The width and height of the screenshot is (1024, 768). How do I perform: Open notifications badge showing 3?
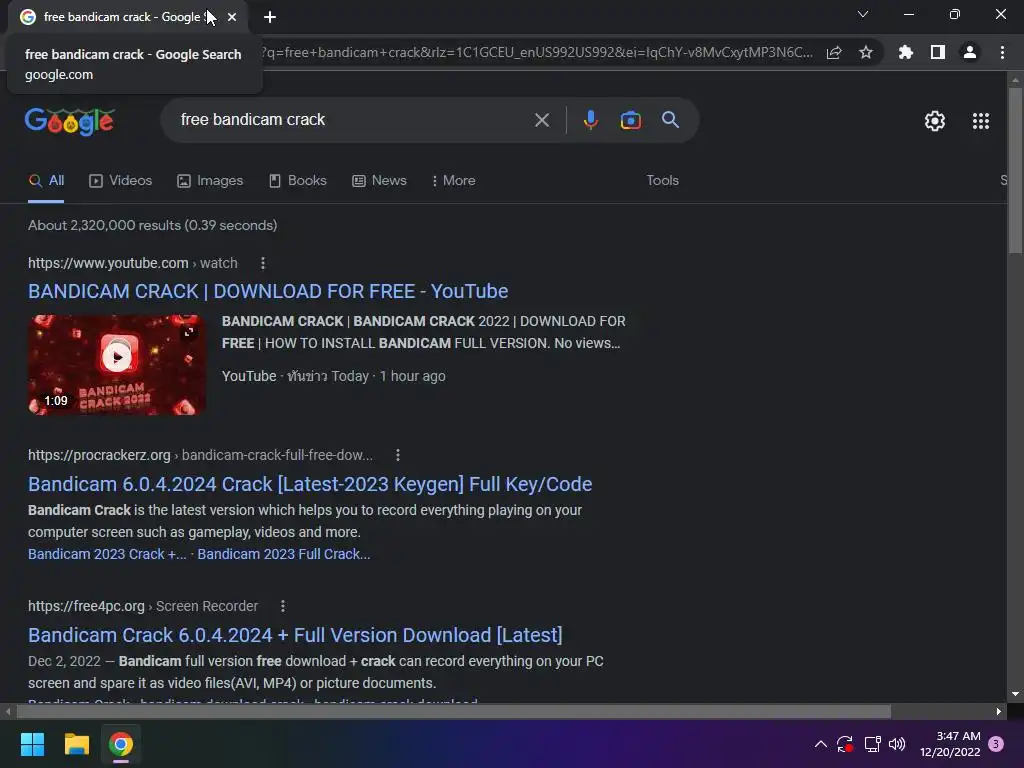point(995,744)
